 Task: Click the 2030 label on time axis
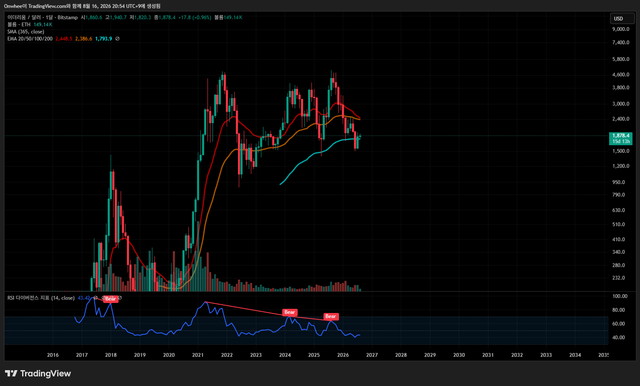point(459,355)
